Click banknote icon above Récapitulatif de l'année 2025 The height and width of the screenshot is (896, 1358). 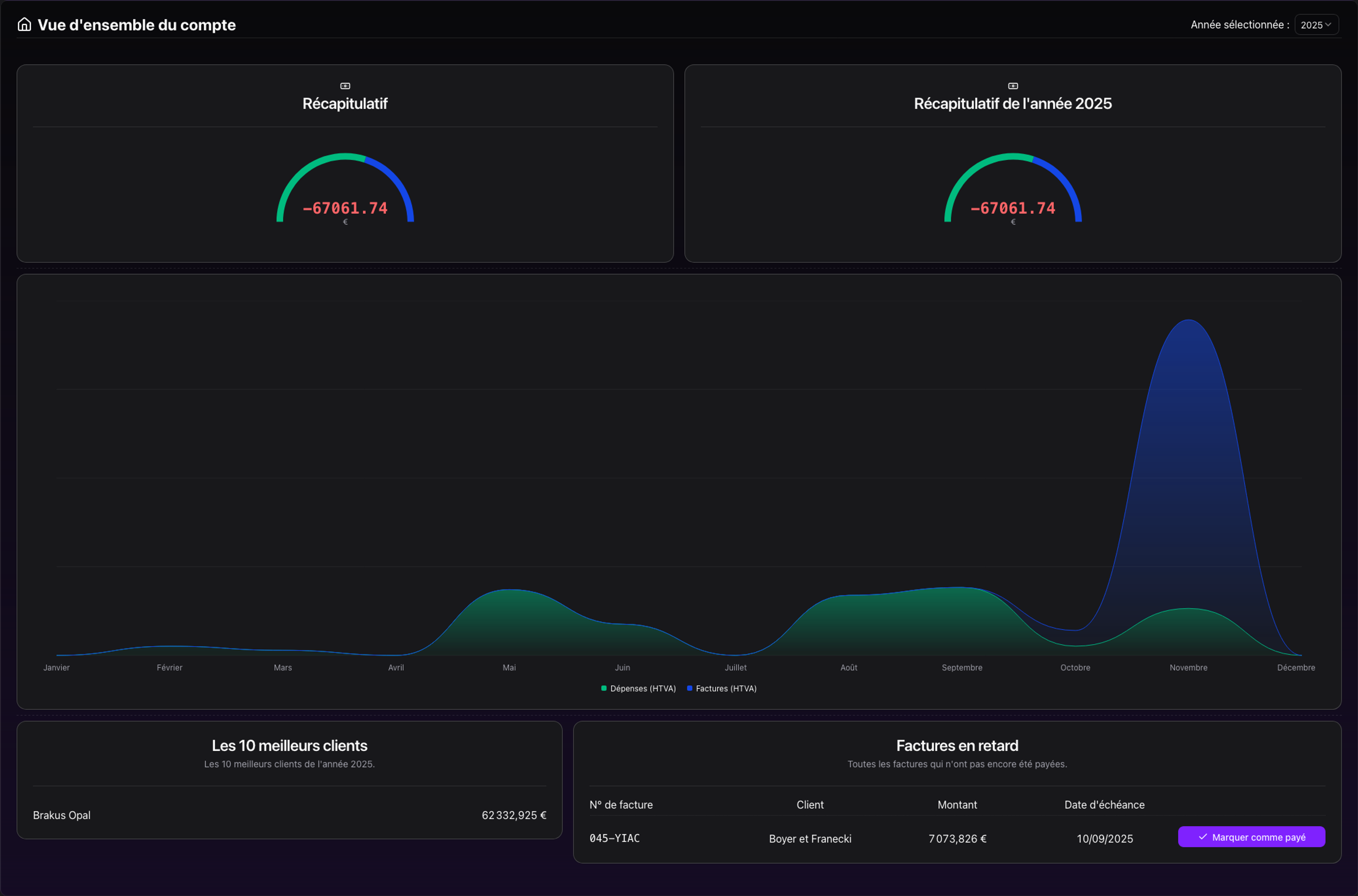click(x=1013, y=86)
